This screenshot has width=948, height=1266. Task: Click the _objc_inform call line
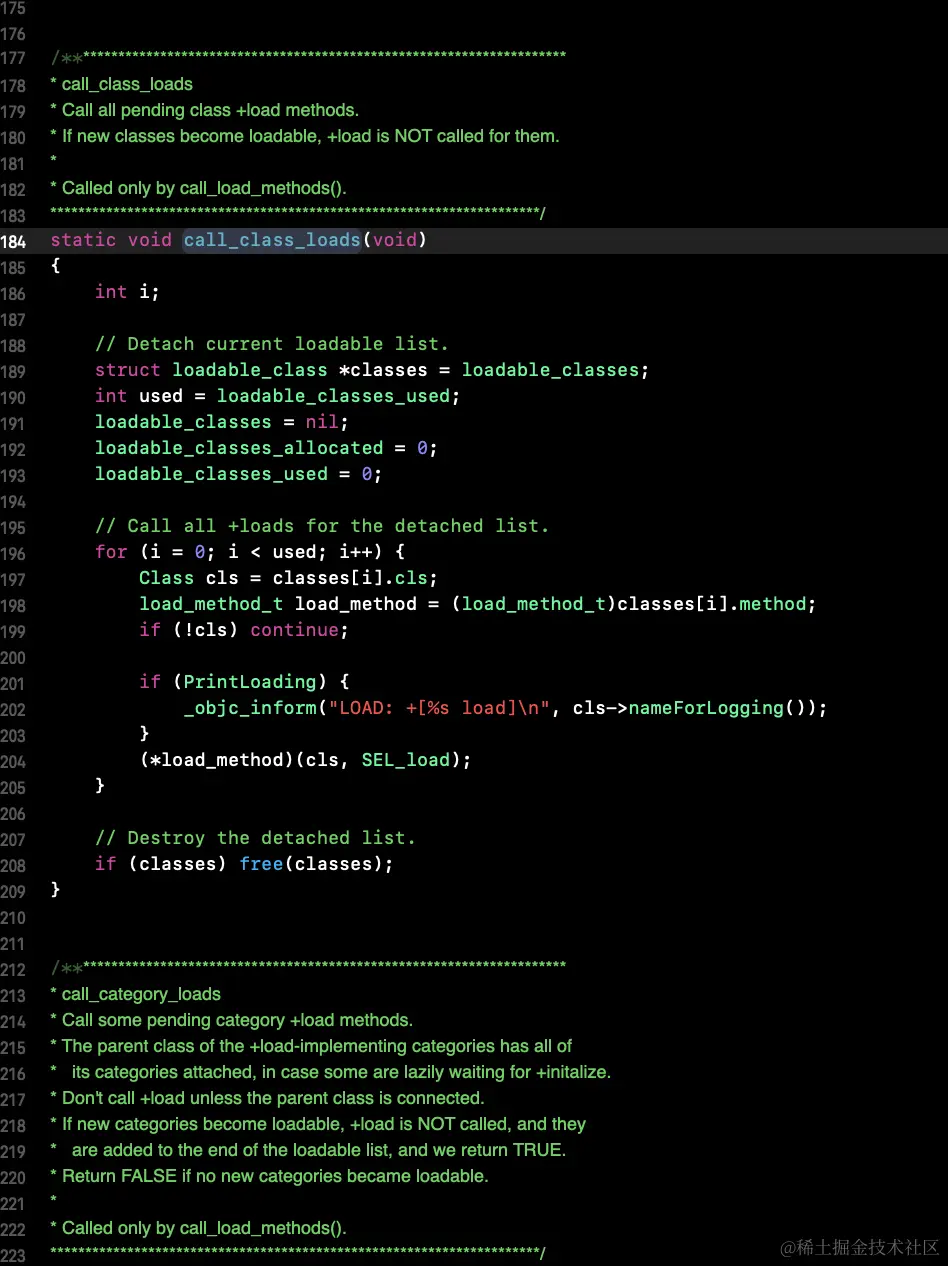click(x=506, y=708)
